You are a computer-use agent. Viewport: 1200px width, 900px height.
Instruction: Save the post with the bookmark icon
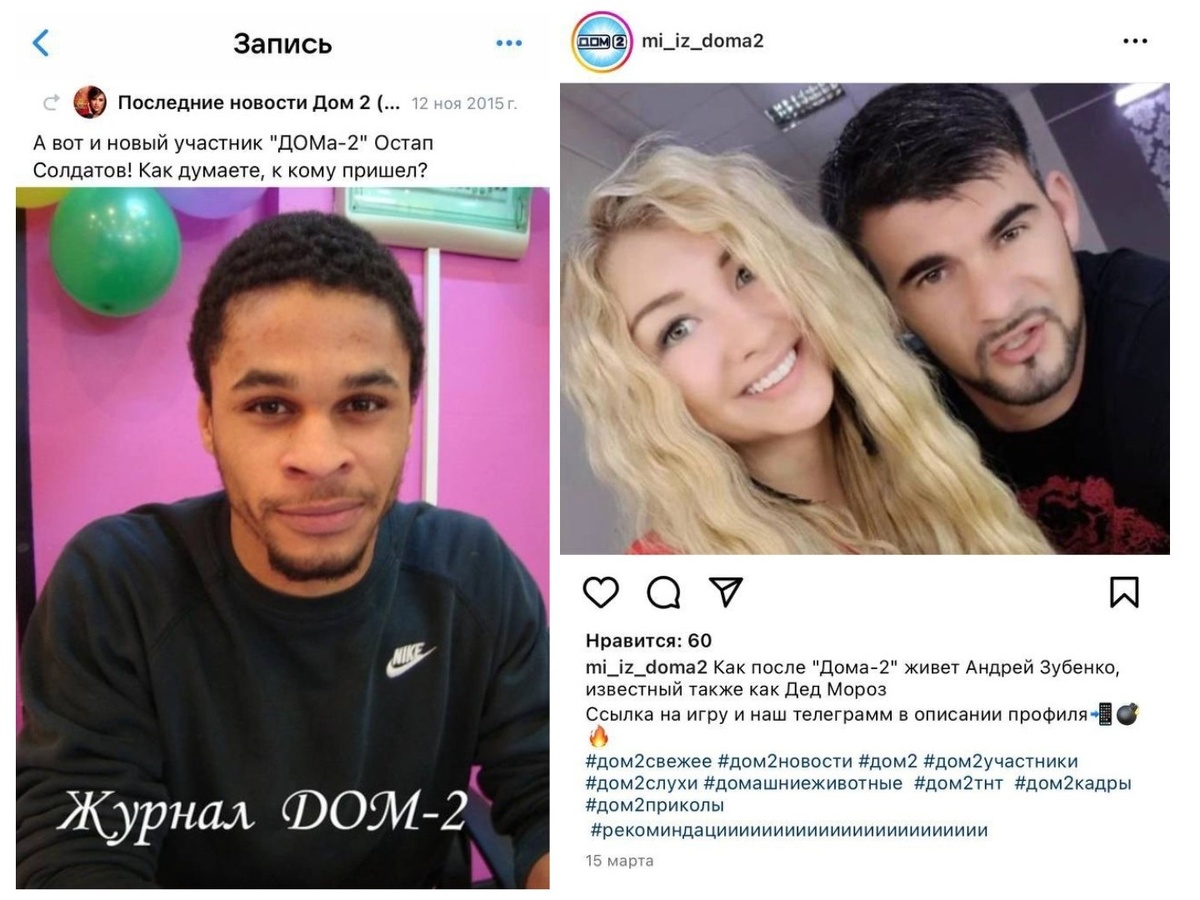(1124, 592)
